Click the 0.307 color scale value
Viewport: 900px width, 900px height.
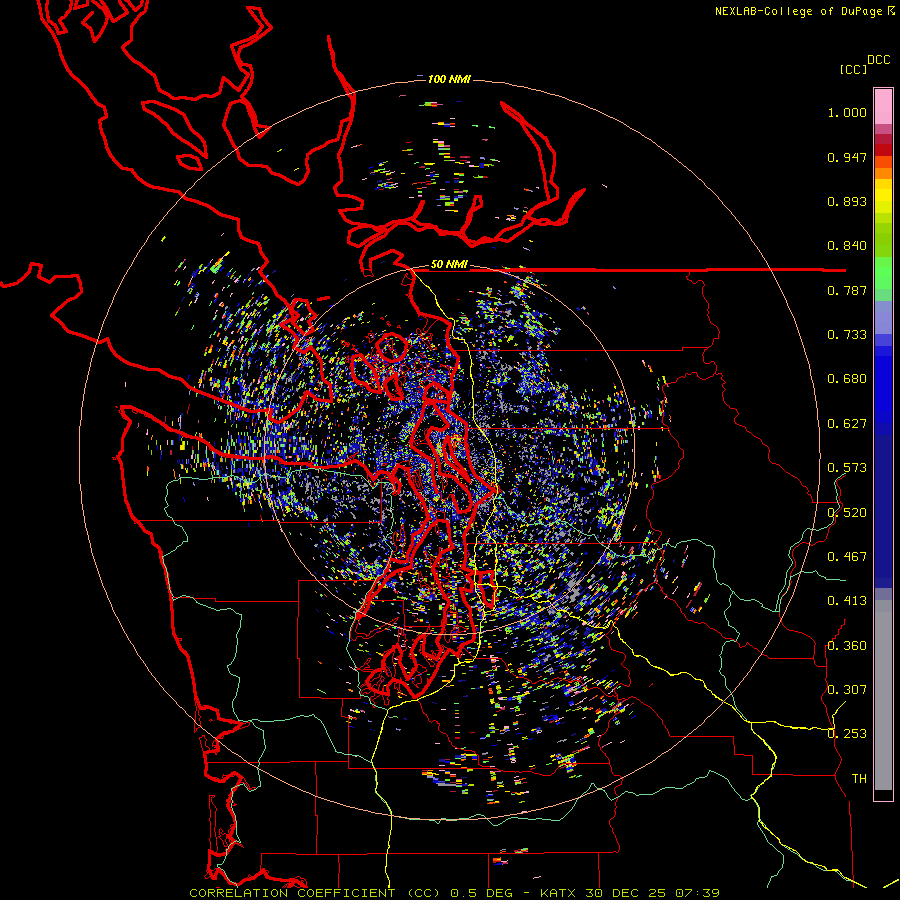point(847,689)
